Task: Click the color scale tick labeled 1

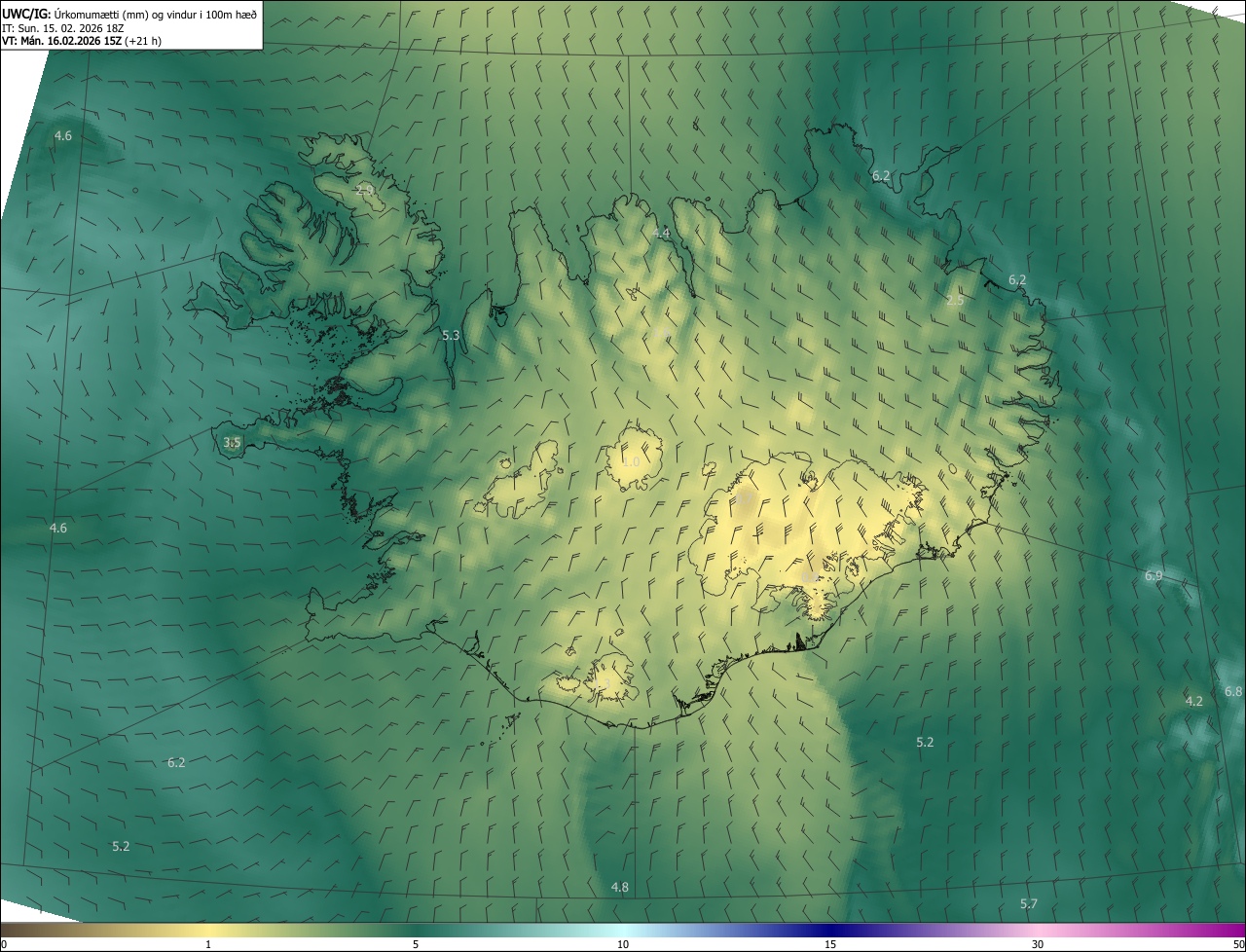Action: point(208,944)
